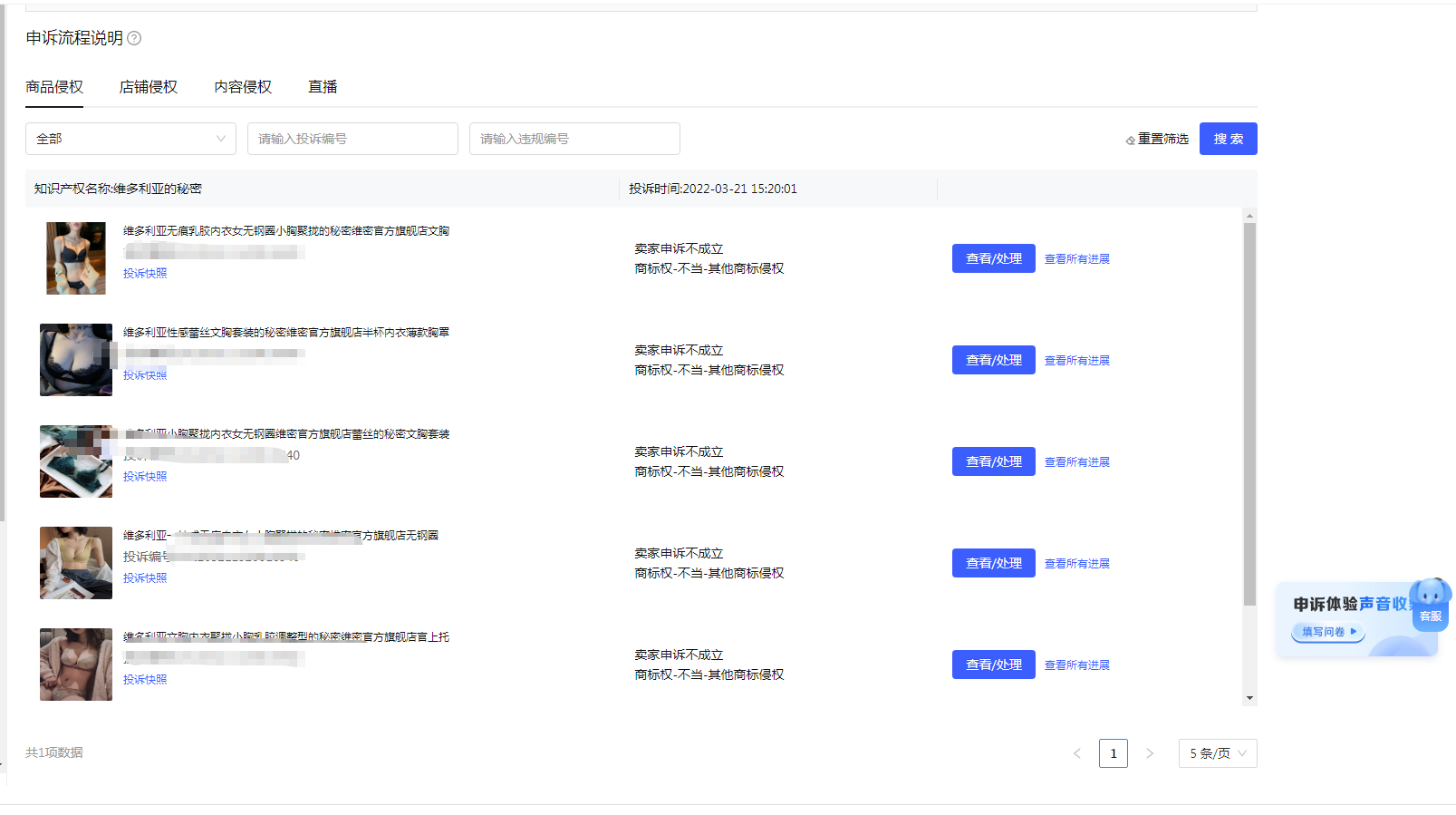Click 查看/处理 for the 性感蕾丝文胸套装 item
The width and height of the screenshot is (1456, 815).
tap(994, 360)
